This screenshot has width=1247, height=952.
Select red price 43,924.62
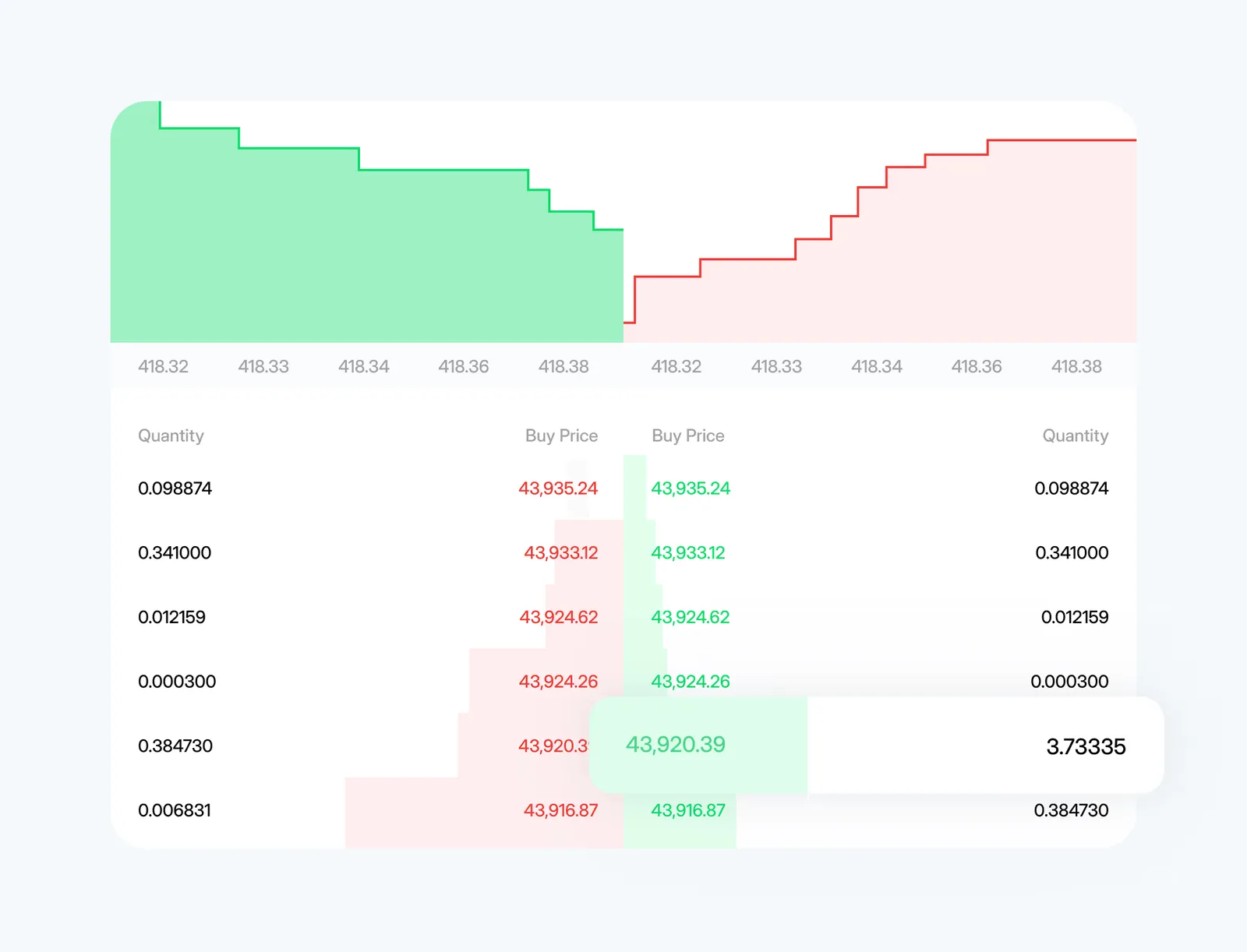point(559,617)
